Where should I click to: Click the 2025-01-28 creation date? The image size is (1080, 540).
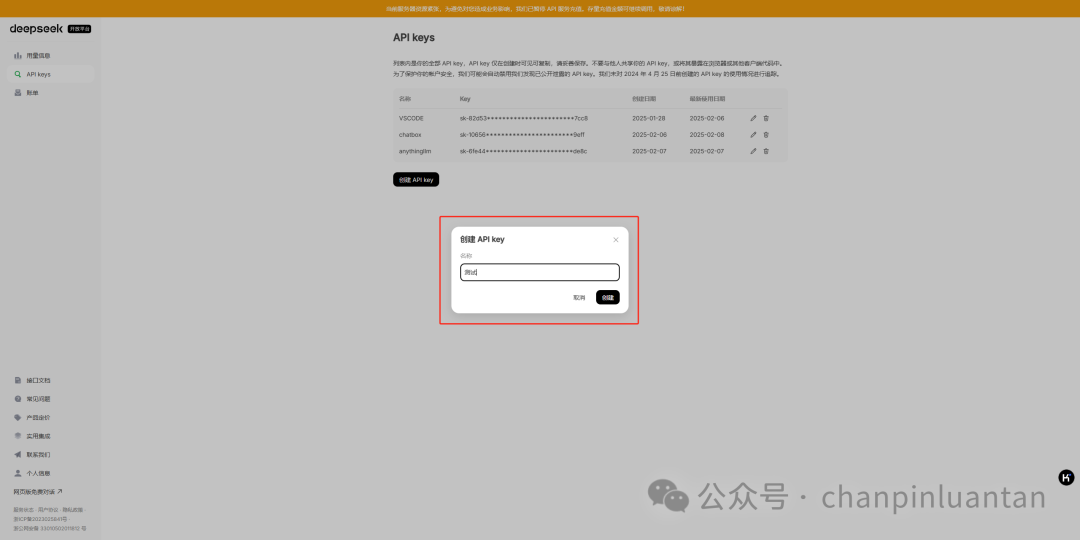[649, 118]
